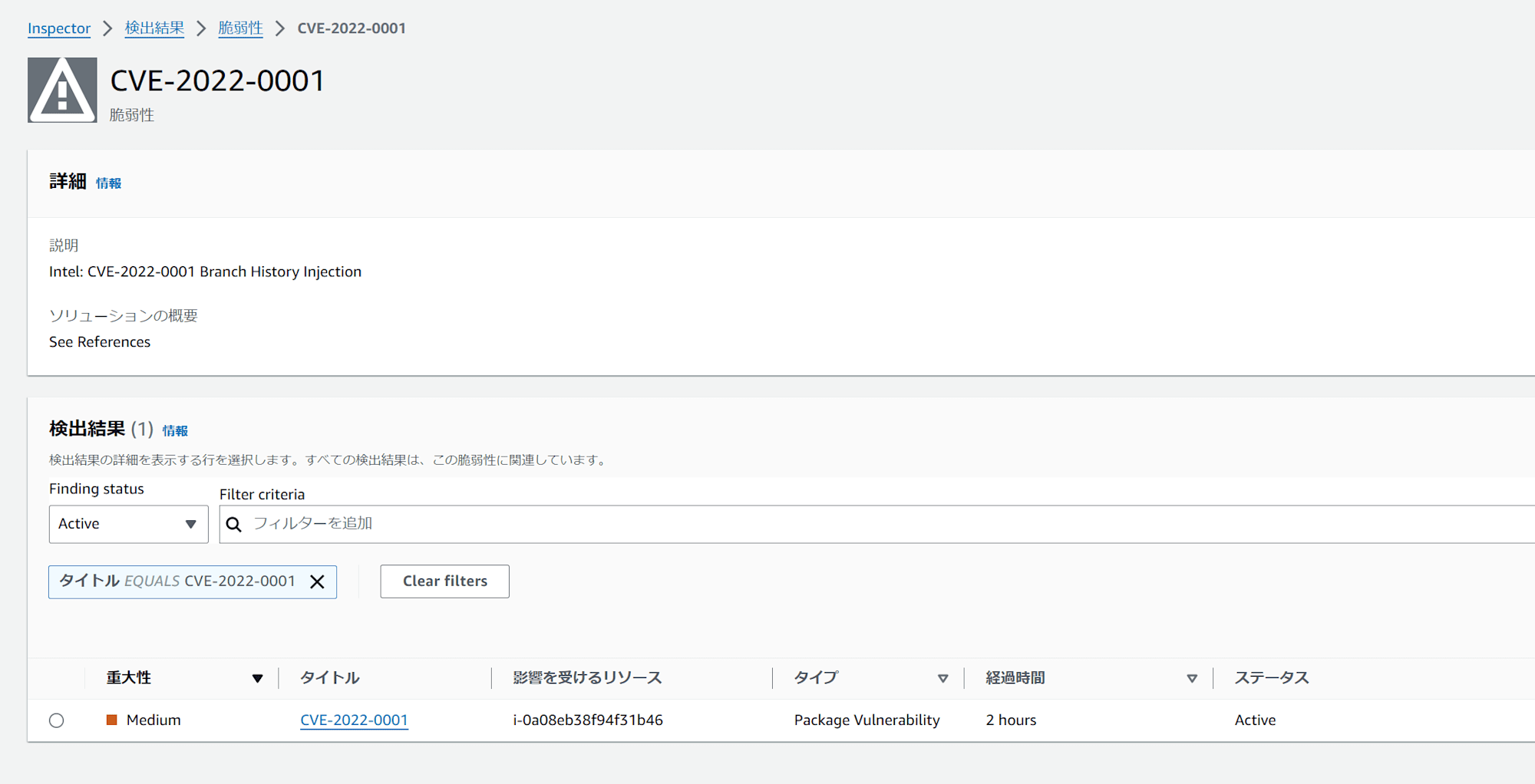Click 情報 link next to 詳細
Image resolution: width=1535 pixels, height=784 pixels.
pyautogui.click(x=108, y=183)
